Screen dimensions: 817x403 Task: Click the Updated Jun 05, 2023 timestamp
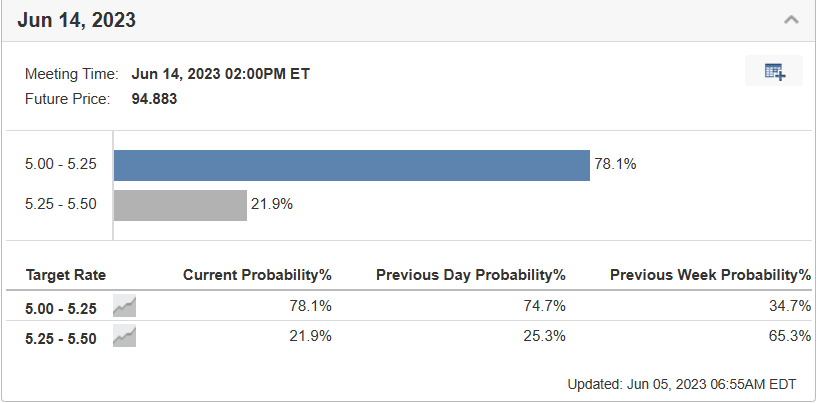tap(682, 385)
